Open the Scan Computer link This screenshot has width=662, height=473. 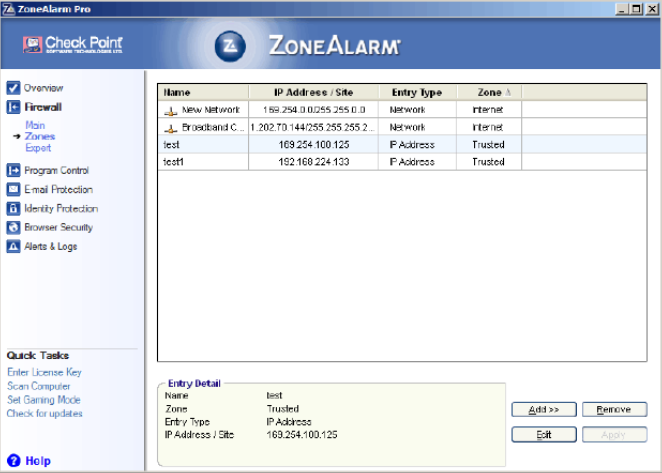coord(39,386)
